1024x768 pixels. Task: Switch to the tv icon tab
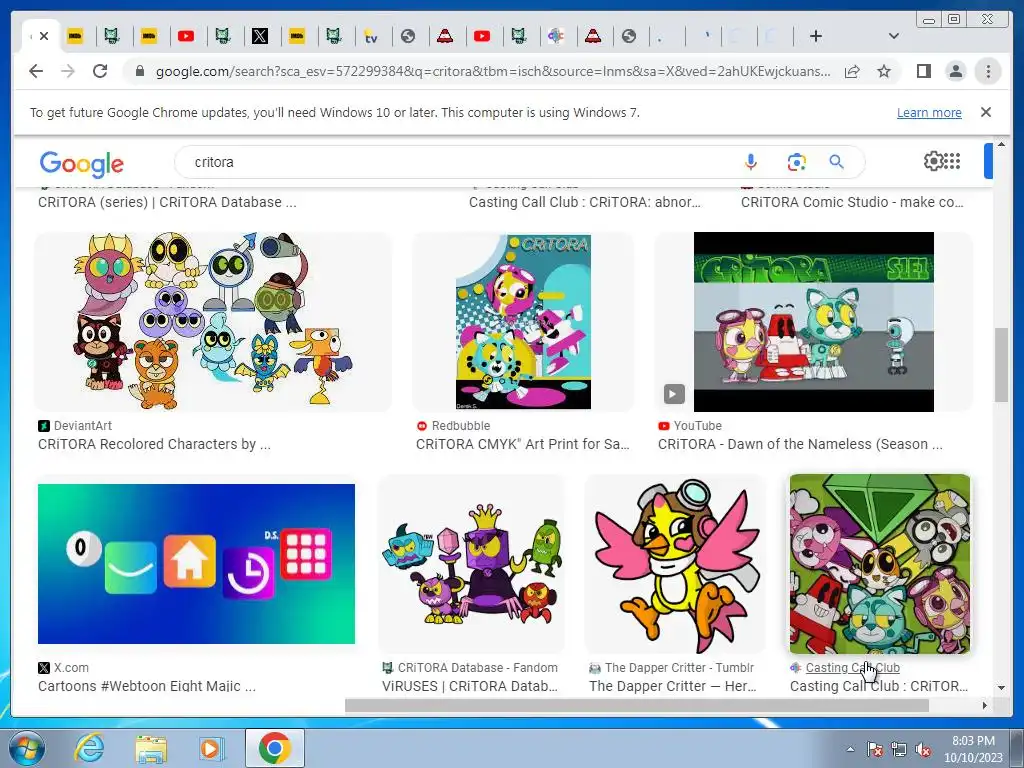371,36
